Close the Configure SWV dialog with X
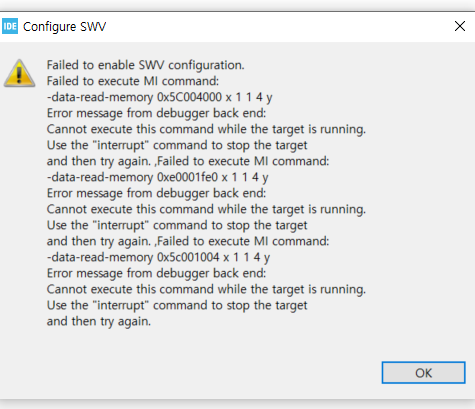 point(460,26)
